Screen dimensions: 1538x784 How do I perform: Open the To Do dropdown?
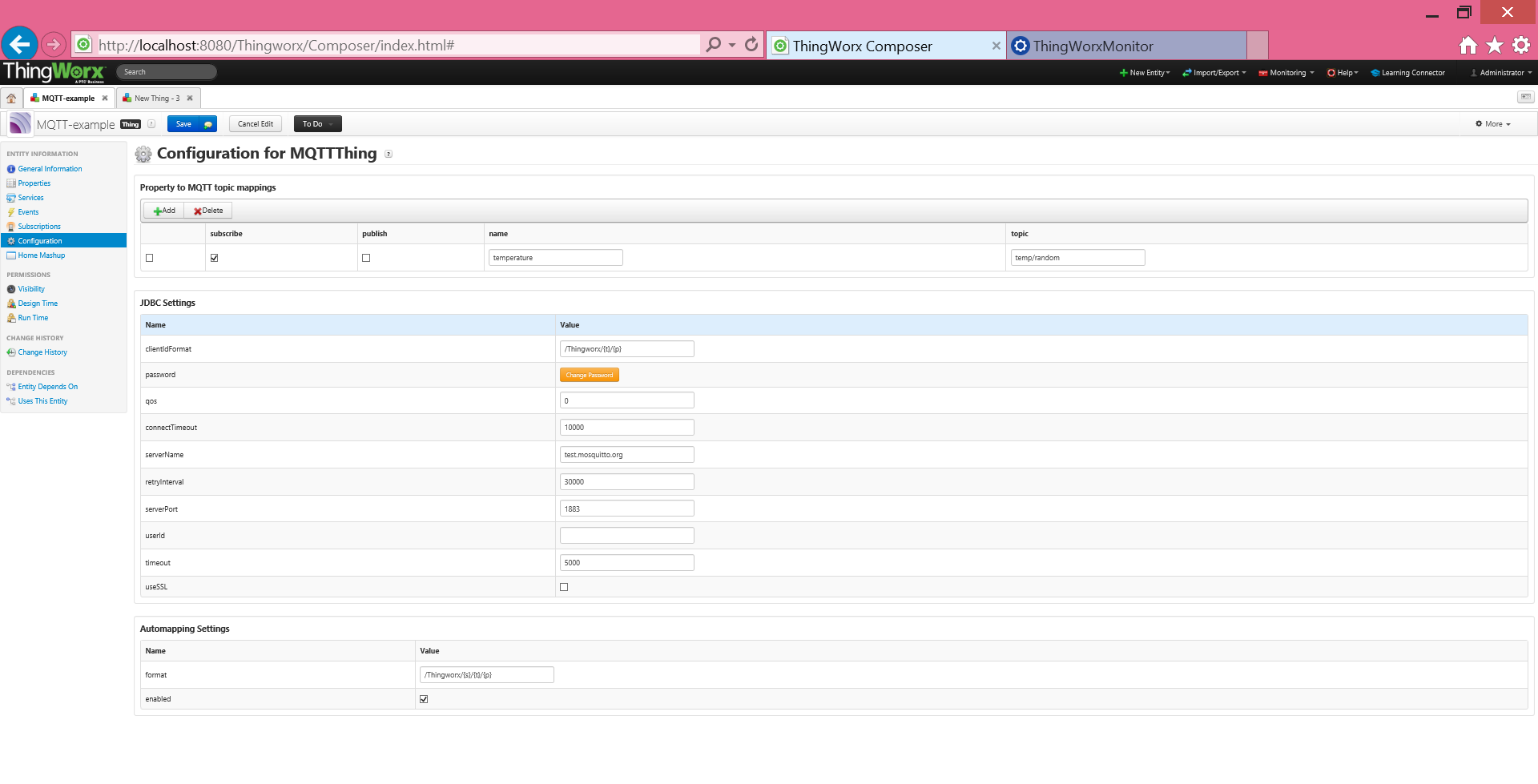[x=318, y=124]
